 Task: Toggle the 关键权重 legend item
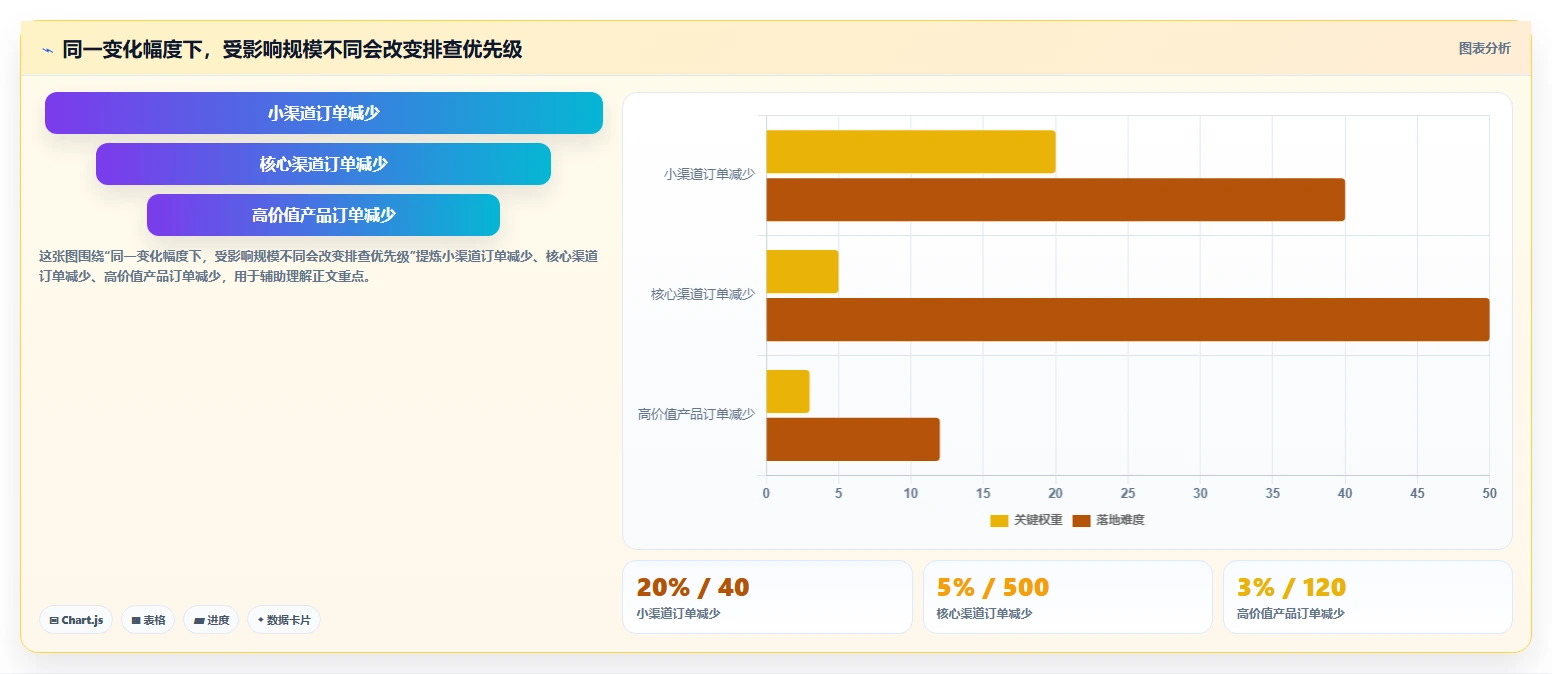[x=1026, y=520]
